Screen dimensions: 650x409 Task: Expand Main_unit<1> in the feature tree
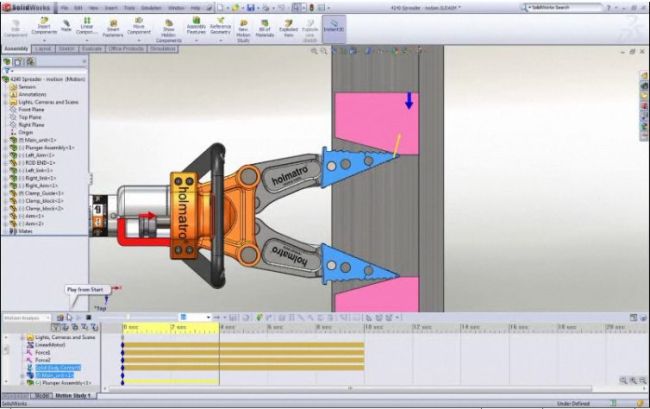coord(6,140)
